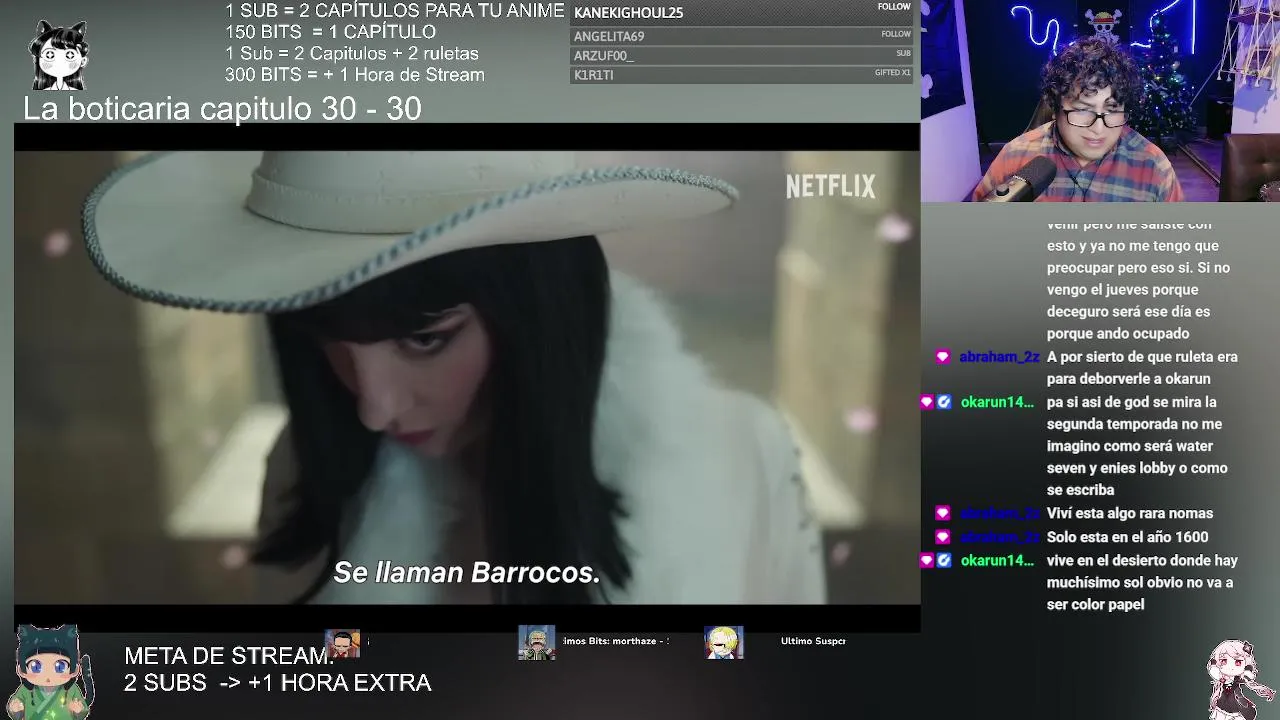Screen dimensions: 1280x720
Task: Click '1 Sub = 2 Capitulos + 2 ruletas'
Action: pyautogui.click(x=352, y=54)
